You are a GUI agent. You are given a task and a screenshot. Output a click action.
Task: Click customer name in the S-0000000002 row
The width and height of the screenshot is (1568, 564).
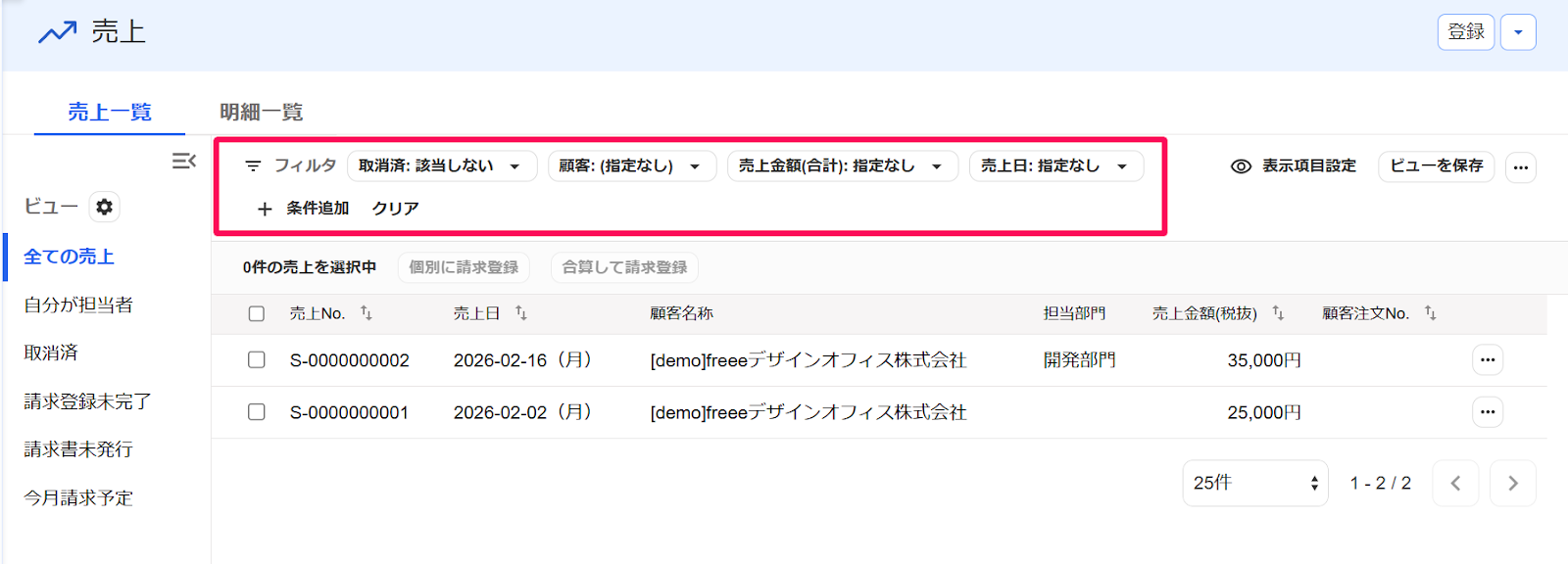click(808, 360)
